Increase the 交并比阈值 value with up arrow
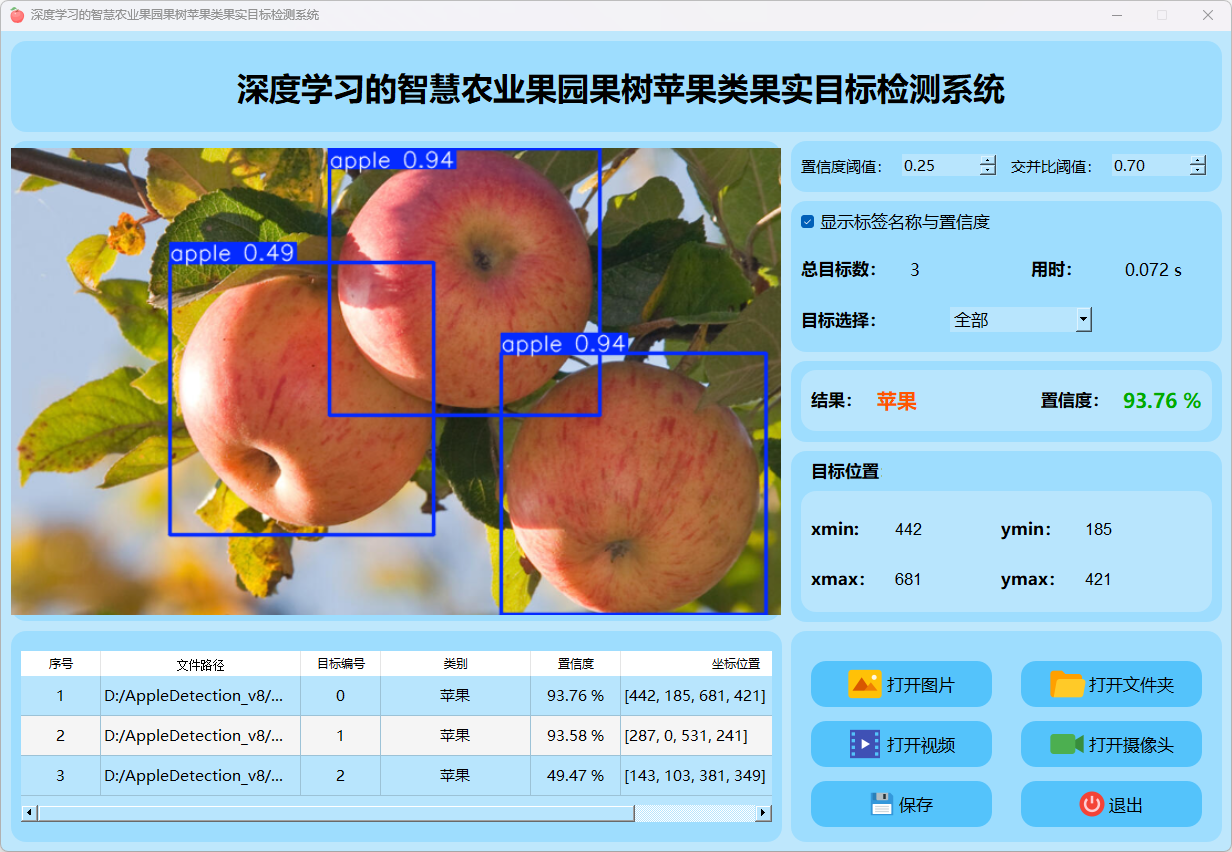 (x=1198, y=160)
